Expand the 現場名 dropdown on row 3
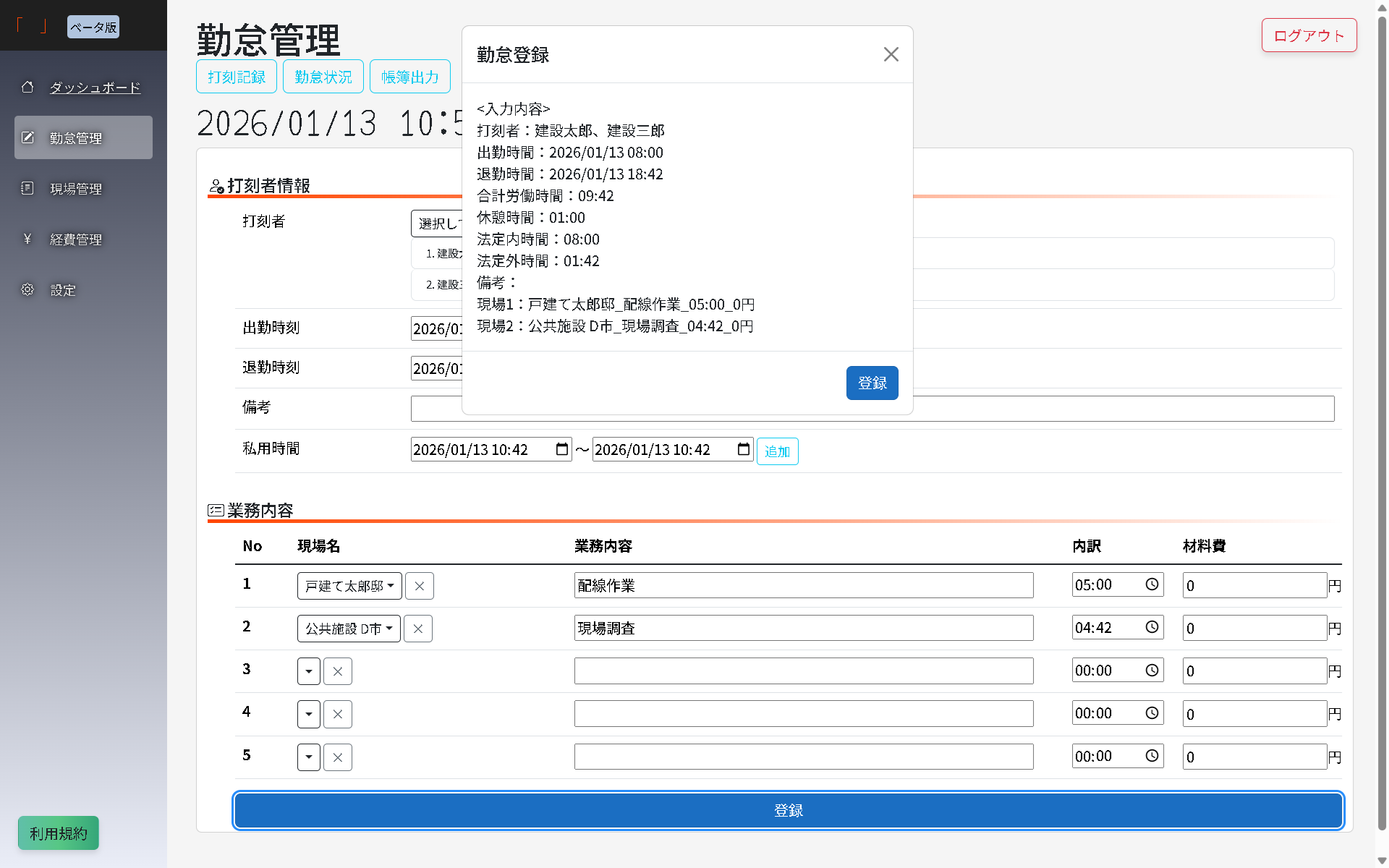The image size is (1389, 868). 308,671
